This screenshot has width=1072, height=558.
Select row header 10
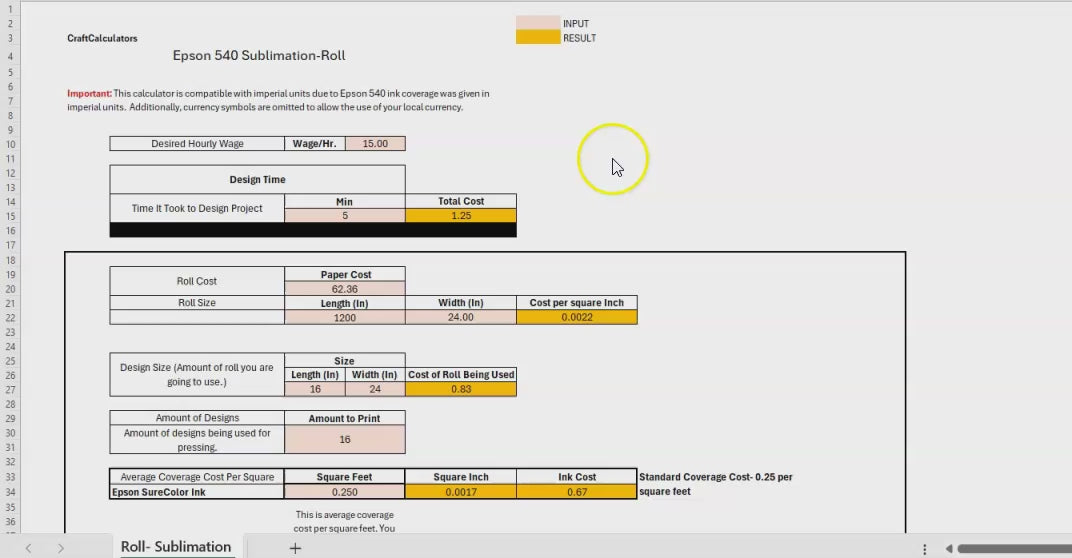coord(7,144)
